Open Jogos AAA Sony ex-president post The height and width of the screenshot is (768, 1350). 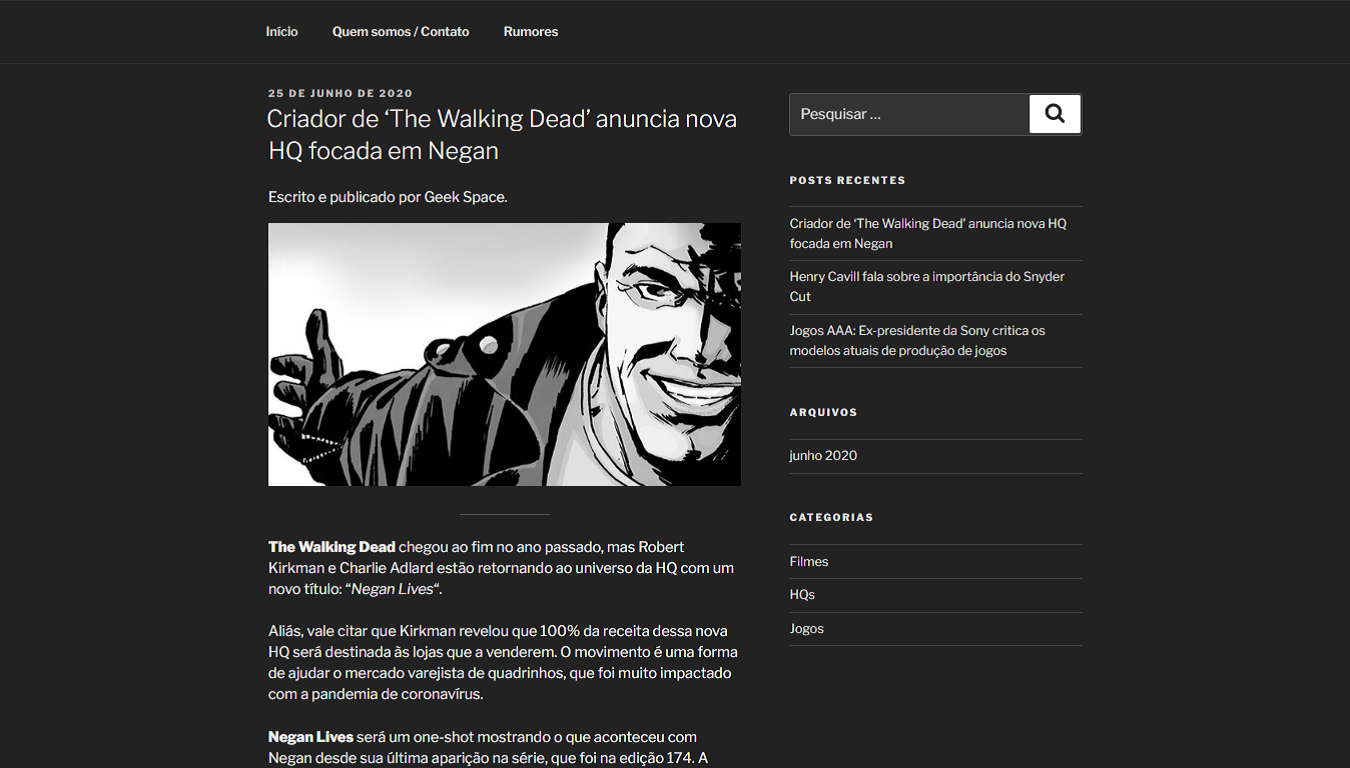click(917, 340)
